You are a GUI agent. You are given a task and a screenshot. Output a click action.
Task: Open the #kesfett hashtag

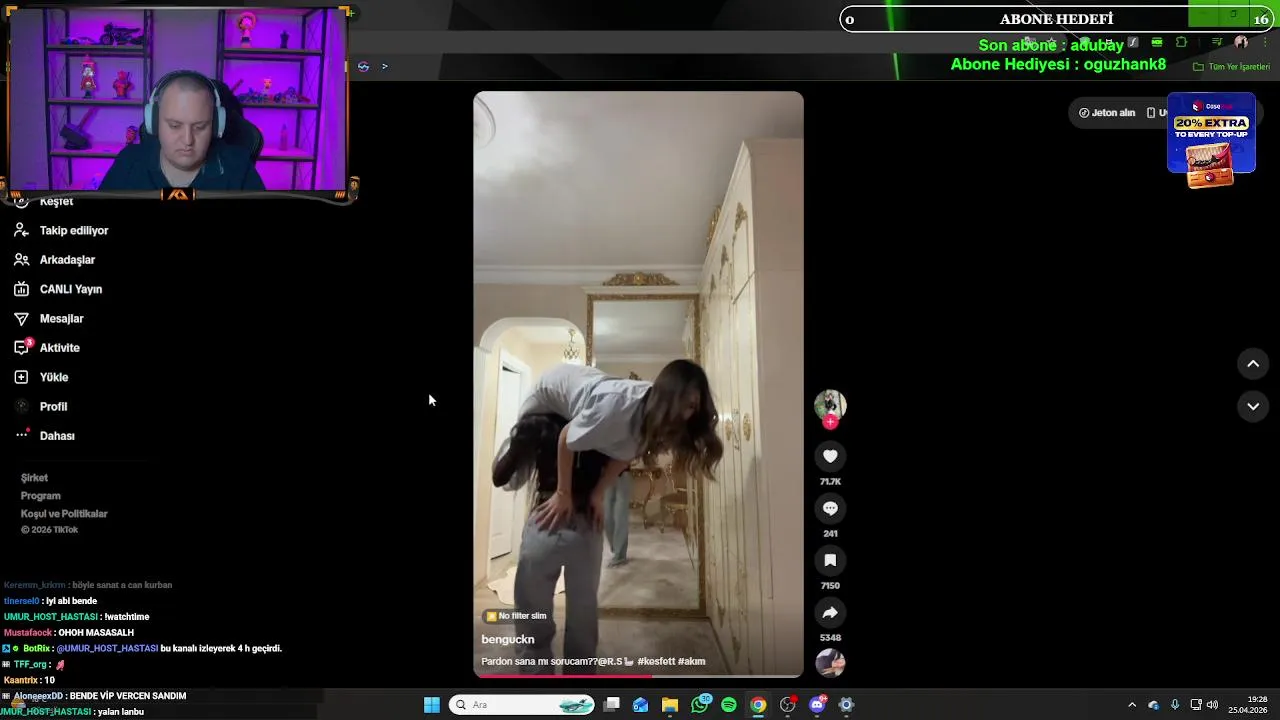(x=655, y=661)
